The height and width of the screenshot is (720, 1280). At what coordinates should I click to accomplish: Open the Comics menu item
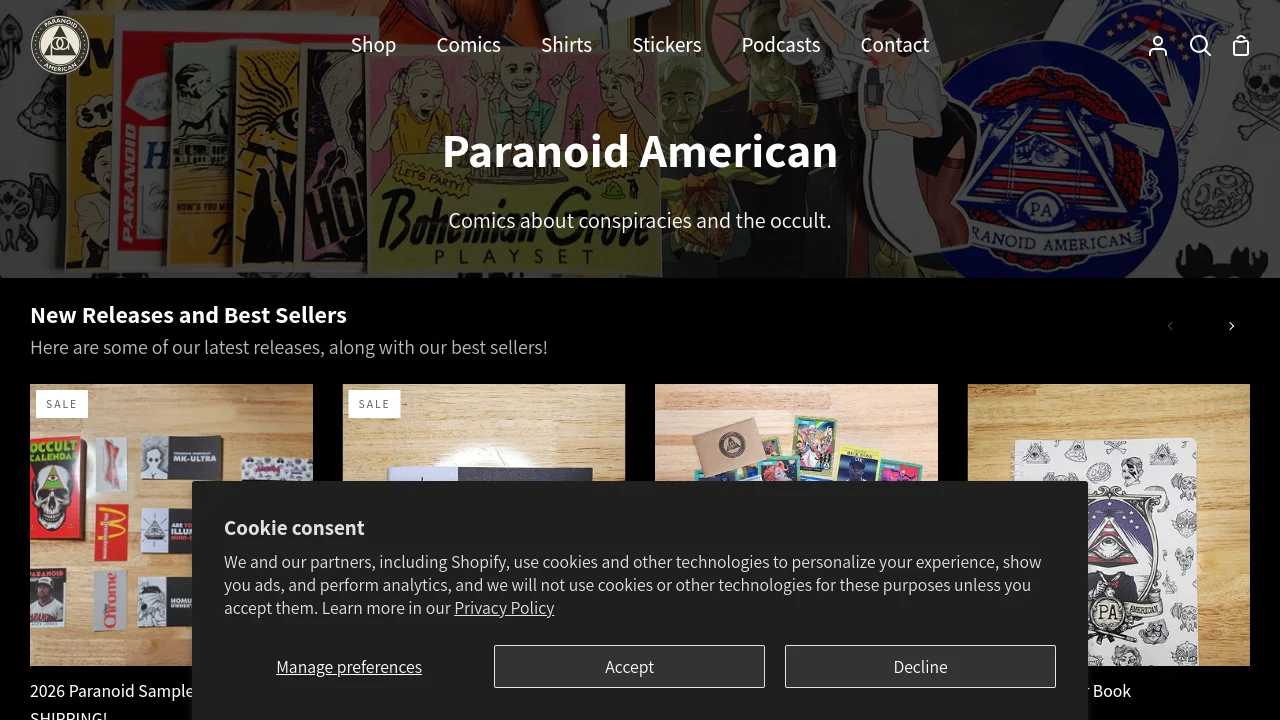pos(468,45)
